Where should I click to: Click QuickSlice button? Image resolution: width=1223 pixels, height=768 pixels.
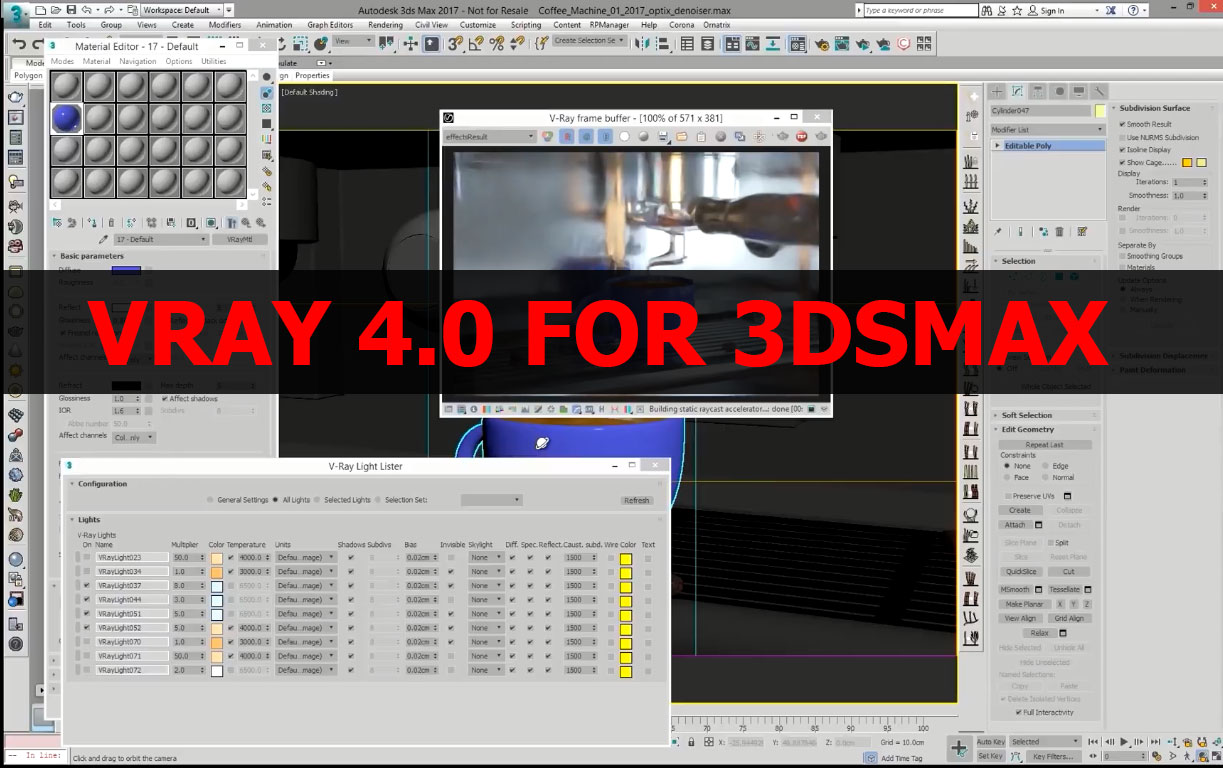click(1021, 572)
